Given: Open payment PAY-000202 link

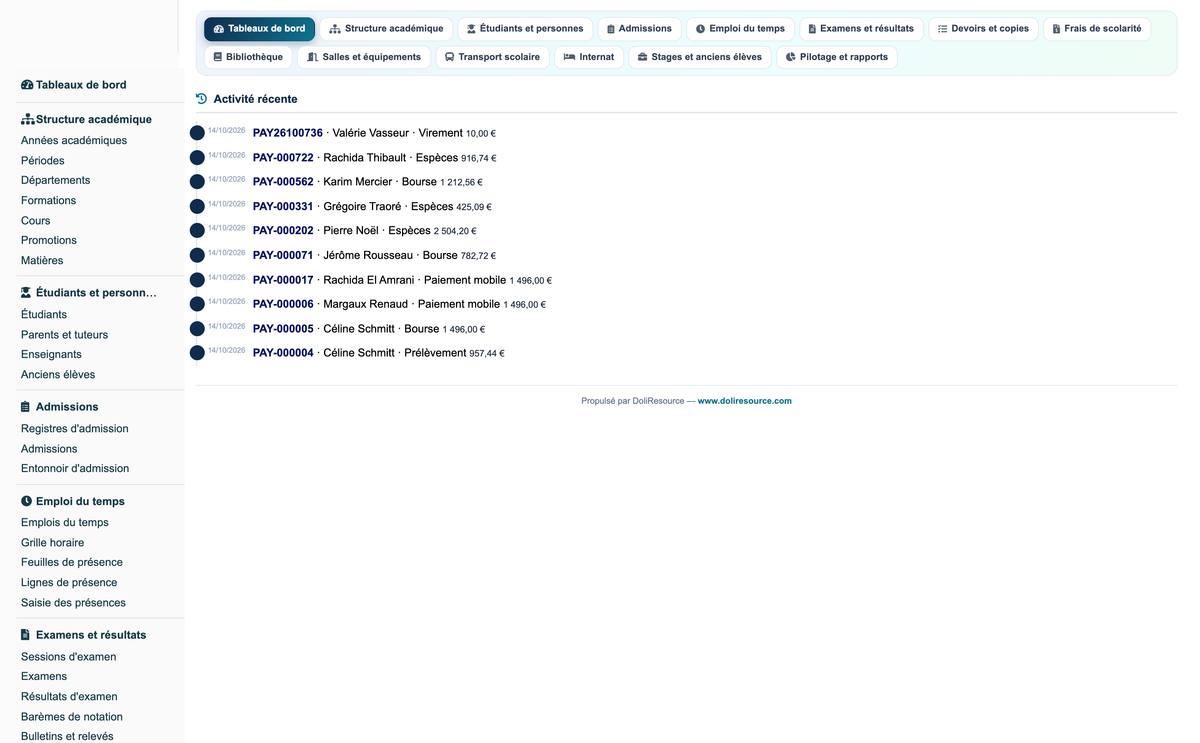Looking at the screenshot, I should (x=283, y=231).
